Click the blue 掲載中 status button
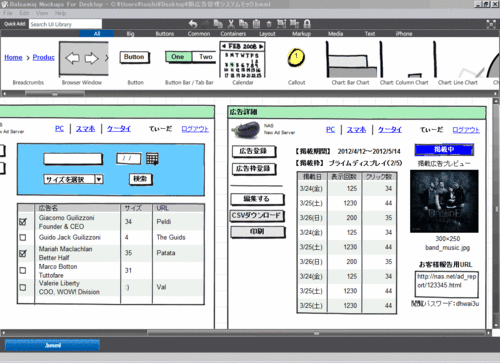 pos(444,150)
